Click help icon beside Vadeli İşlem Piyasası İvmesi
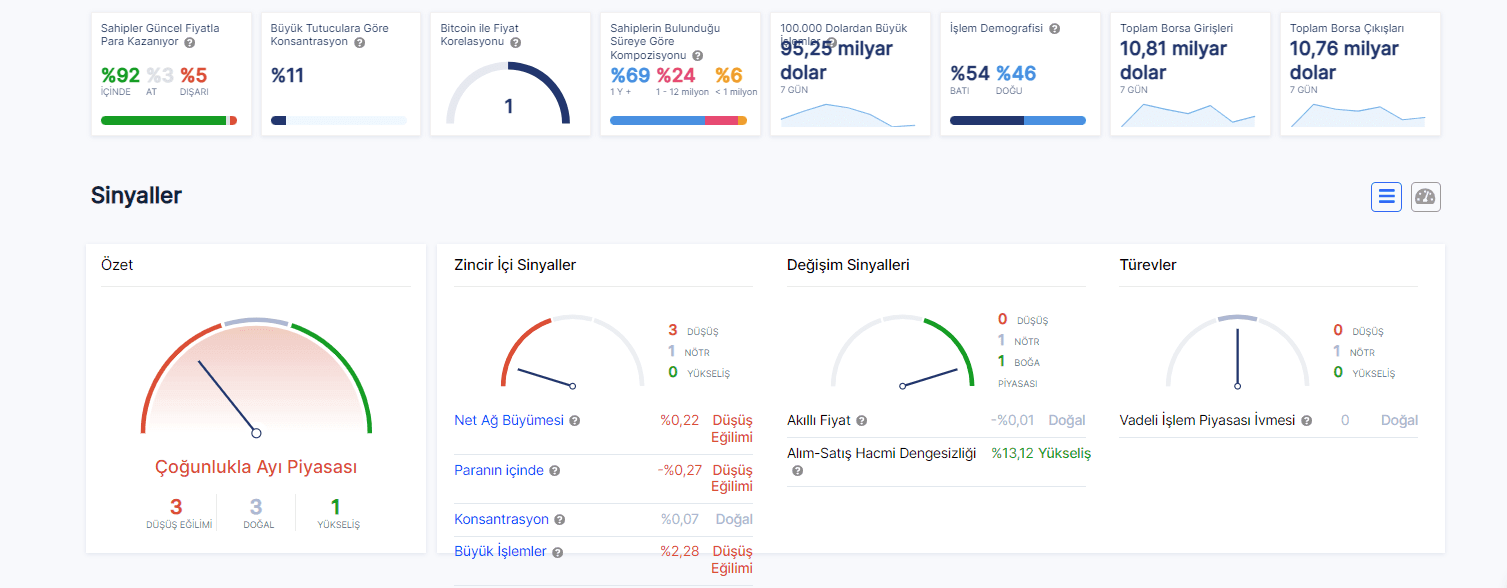This screenshot has height=588, width=1507. point(1307,421)
